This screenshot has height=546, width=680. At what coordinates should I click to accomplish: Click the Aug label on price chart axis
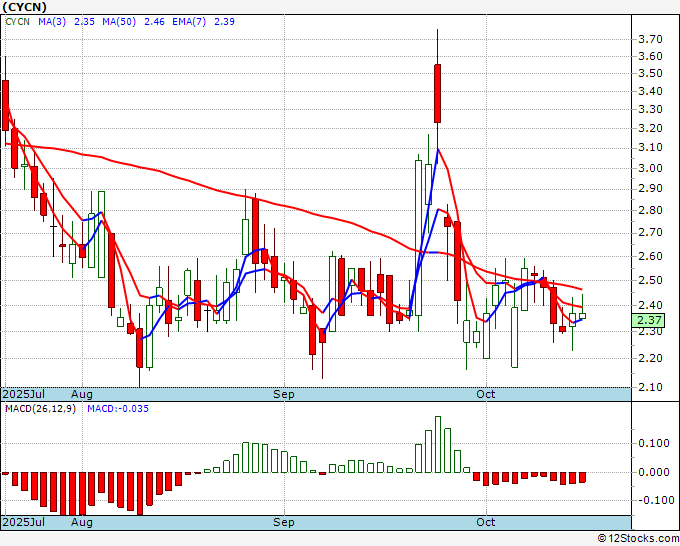82,394
